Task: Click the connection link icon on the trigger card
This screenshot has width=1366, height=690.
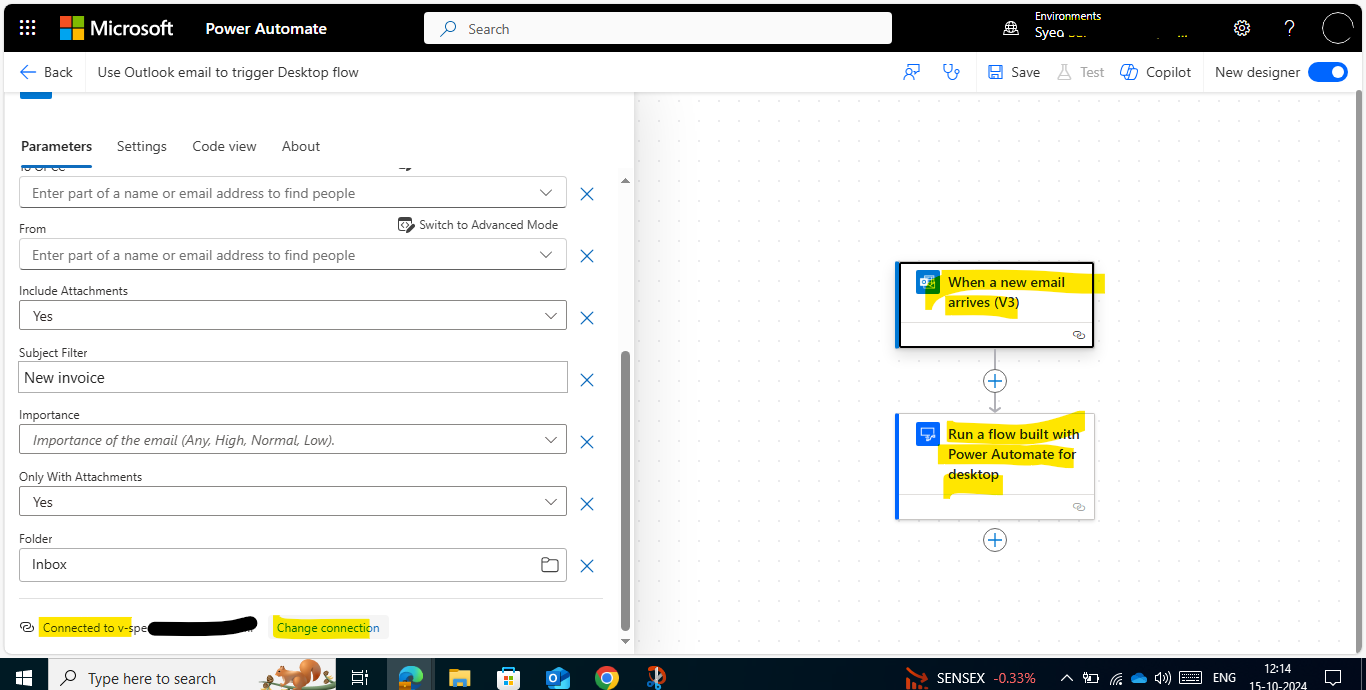Action: [x=1078, y=335]
